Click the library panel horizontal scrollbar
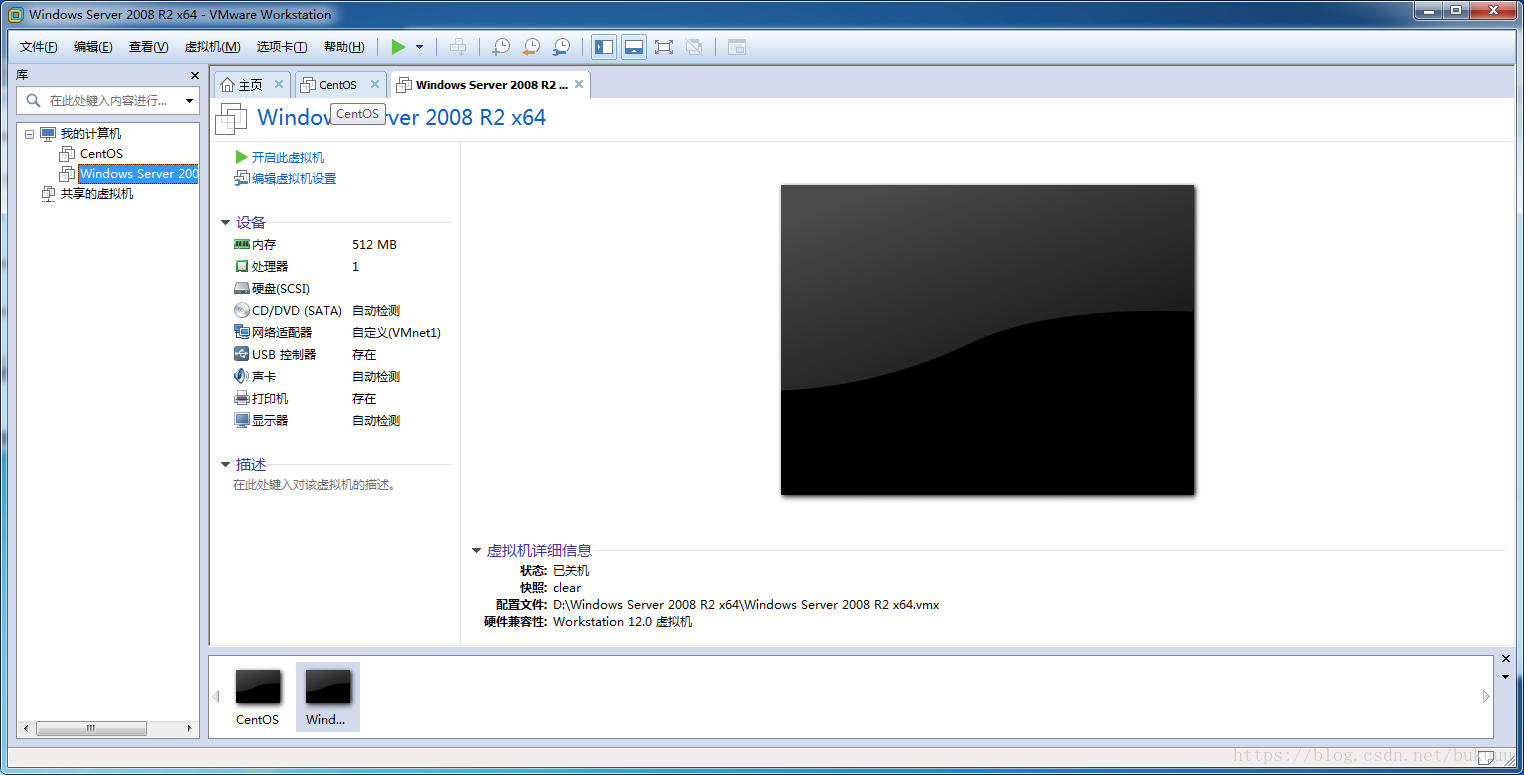 click(91, 729)
